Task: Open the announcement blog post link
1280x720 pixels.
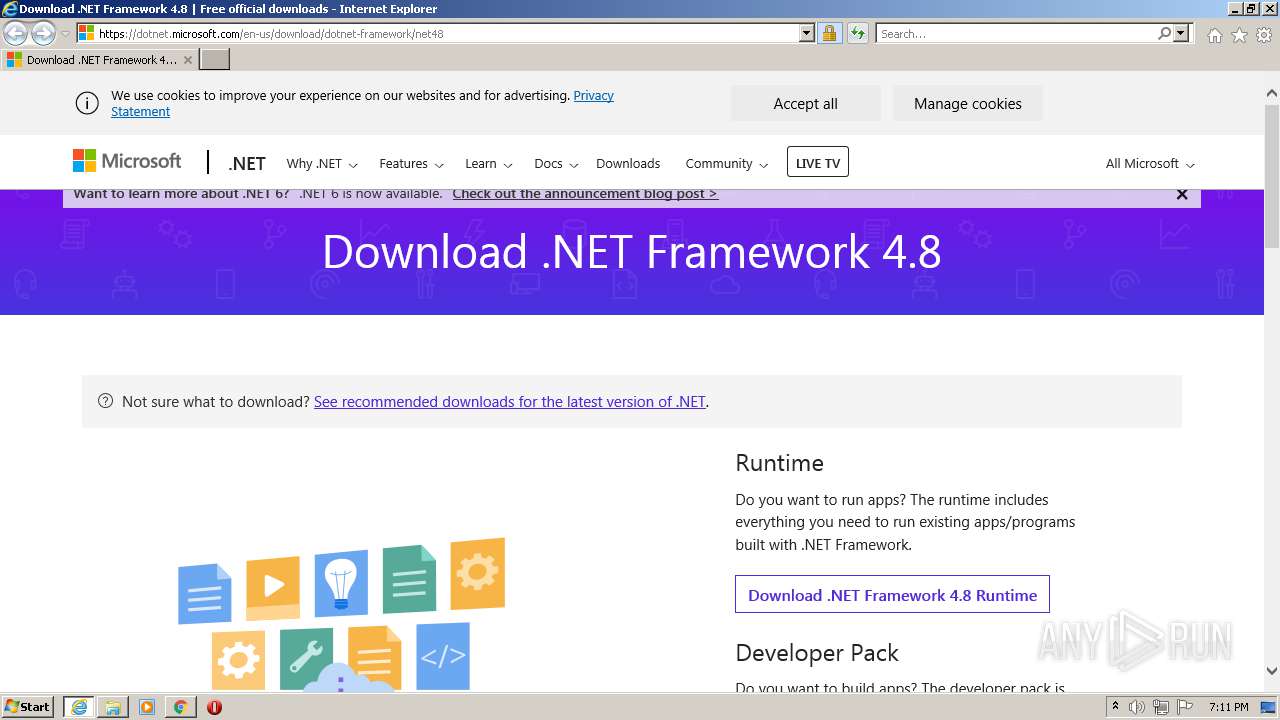Action: click(x=585, y=194)
